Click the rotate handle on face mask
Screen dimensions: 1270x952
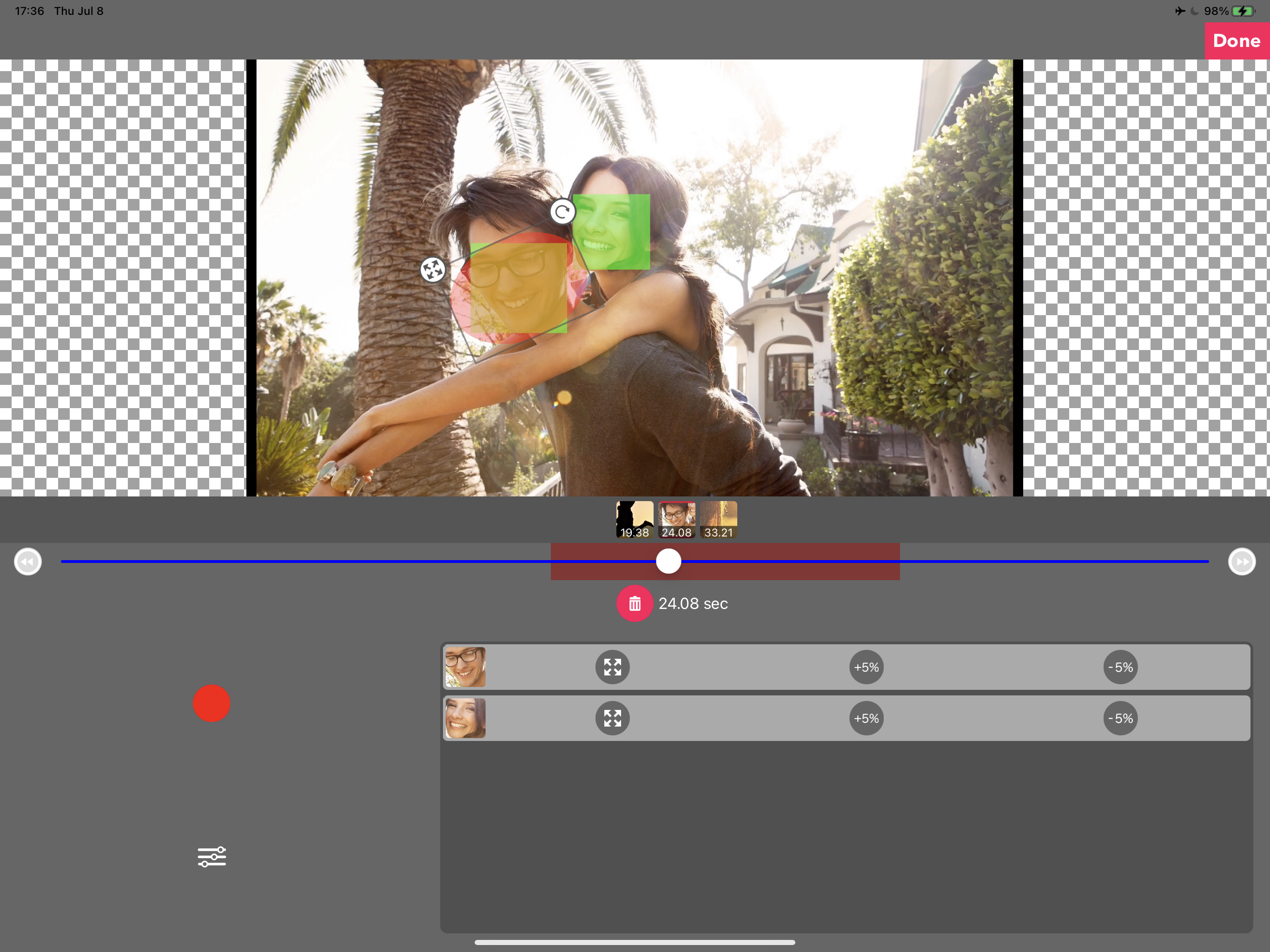[x=562, y=212]
